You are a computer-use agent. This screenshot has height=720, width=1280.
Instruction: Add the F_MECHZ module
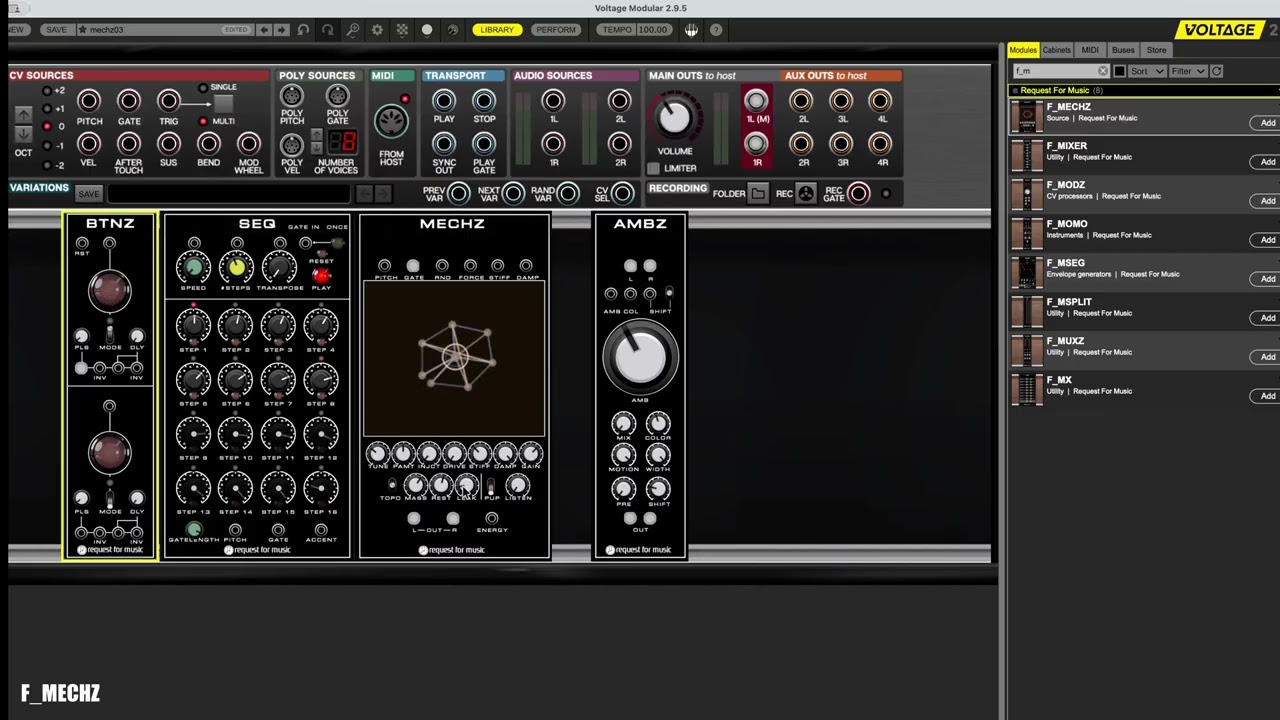coord(1267,123)
